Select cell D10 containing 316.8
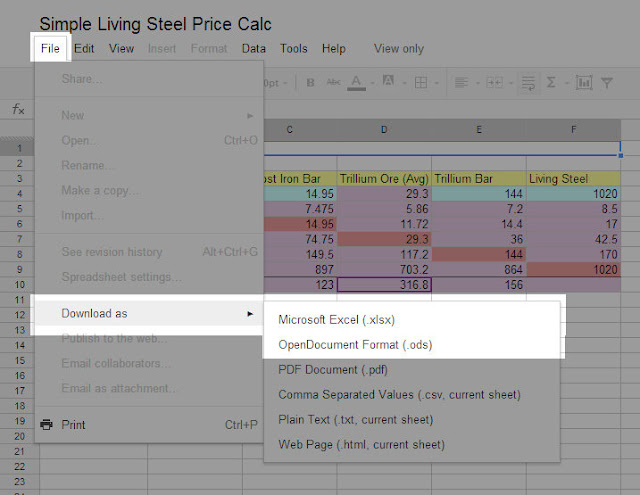Viewport: 640px width, 495px height. (384, 284)
